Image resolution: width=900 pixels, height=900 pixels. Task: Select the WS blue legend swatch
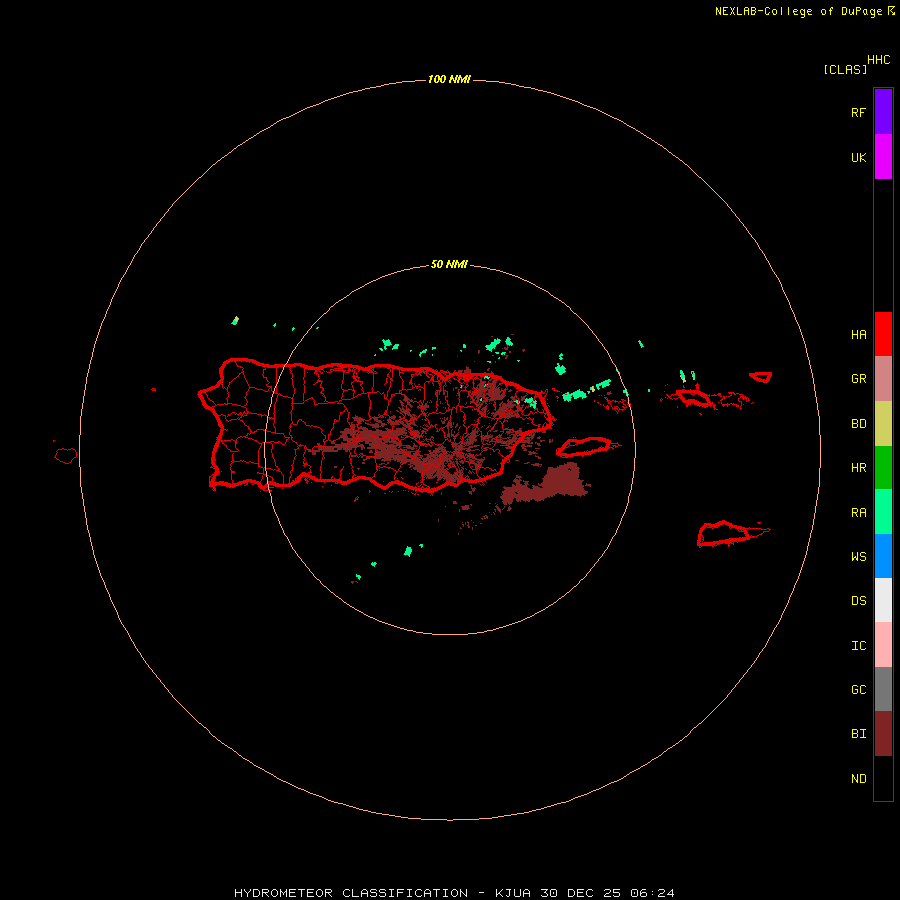click(883, 556)
